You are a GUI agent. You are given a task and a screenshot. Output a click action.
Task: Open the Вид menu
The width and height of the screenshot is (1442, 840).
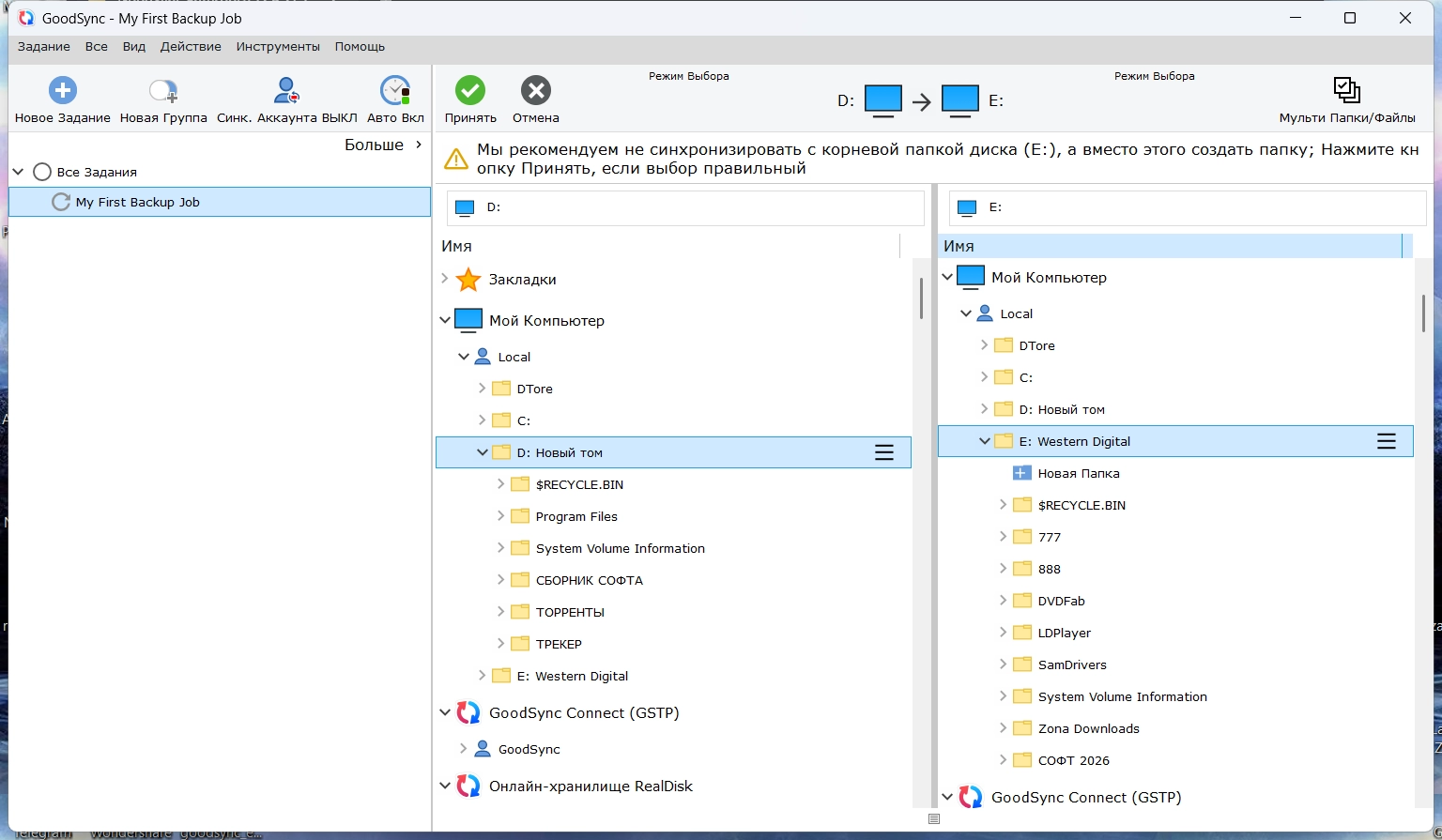(134, 47)
